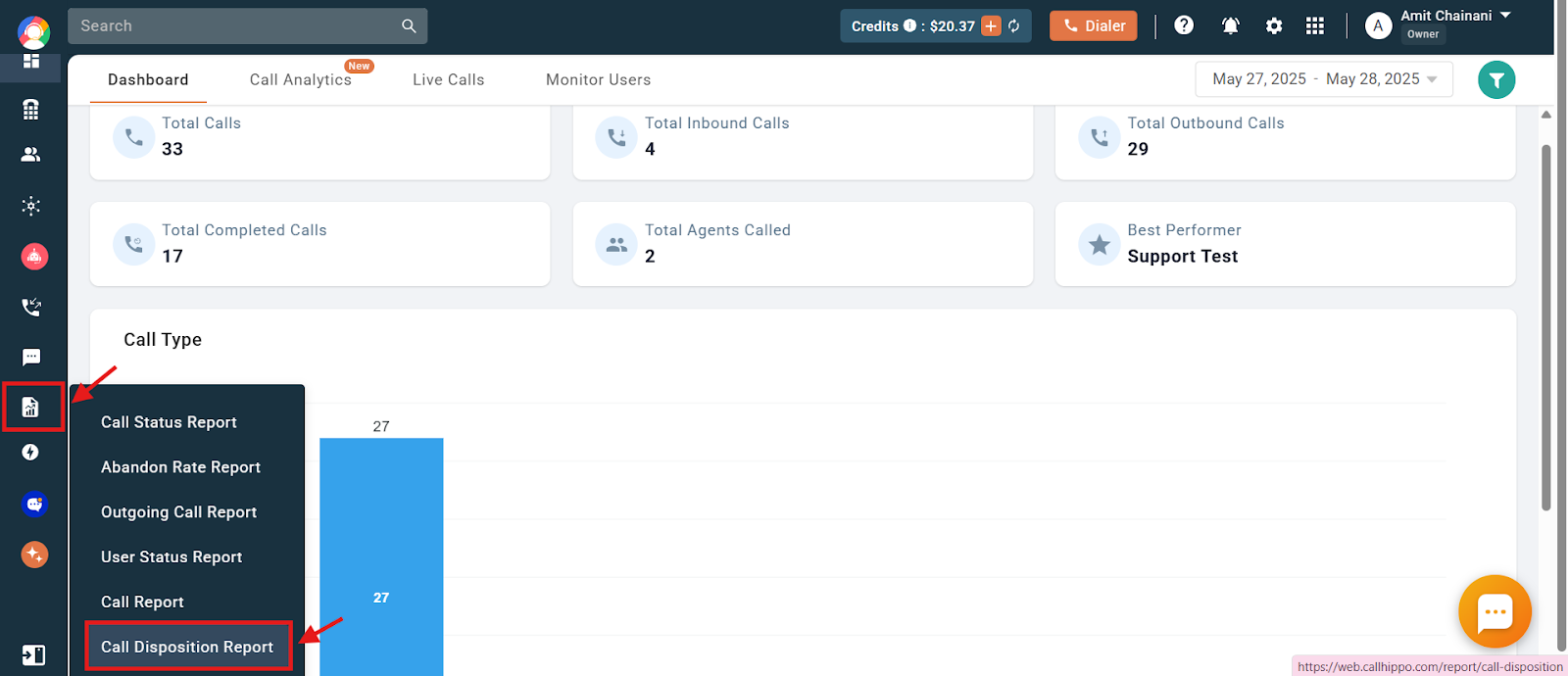Switch to the Monitor Users tab
This screenshot has height=676, width=1568.
pyautogui.click(x=599, y=79)
